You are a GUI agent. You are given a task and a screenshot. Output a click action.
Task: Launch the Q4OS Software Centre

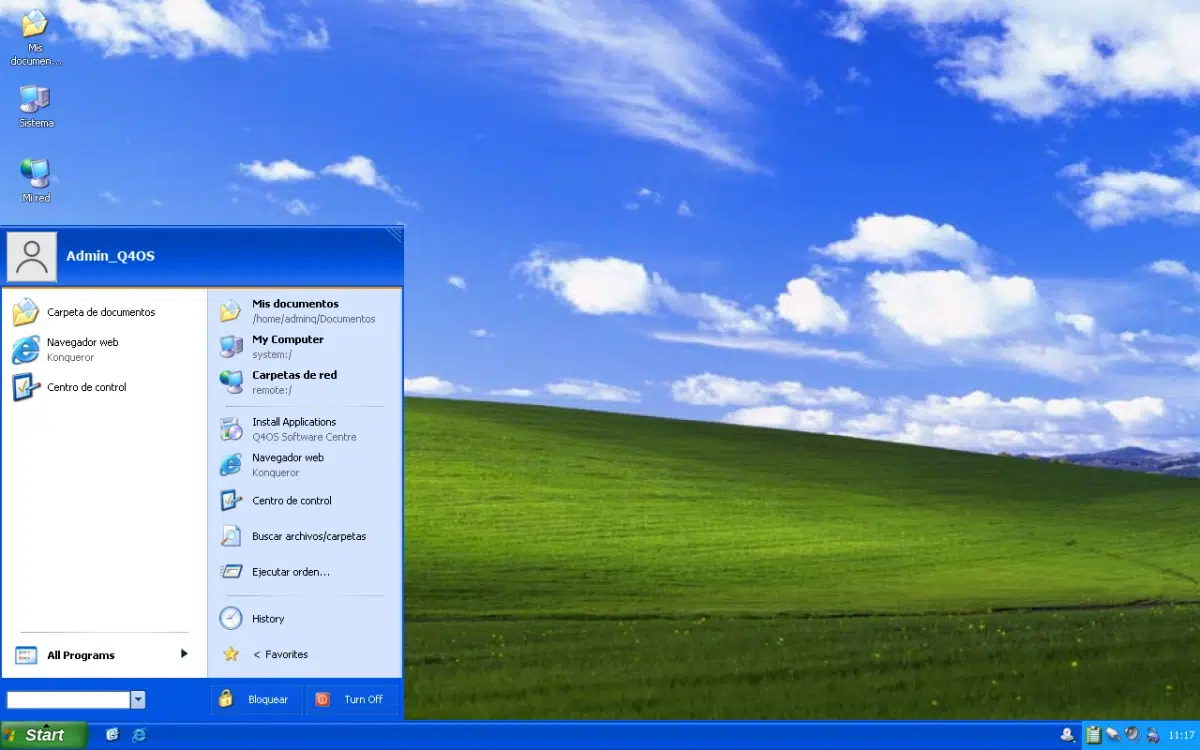(293, 428)
